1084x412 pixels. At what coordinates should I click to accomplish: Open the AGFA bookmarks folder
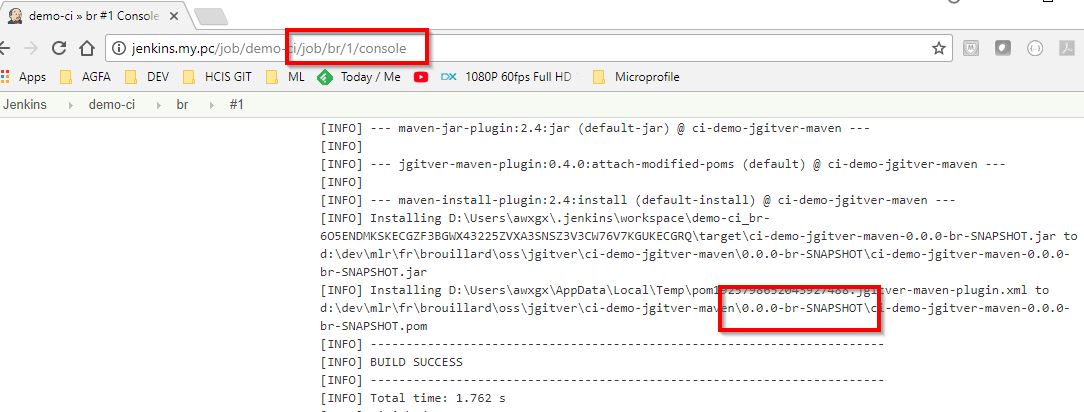click(86, 77)
